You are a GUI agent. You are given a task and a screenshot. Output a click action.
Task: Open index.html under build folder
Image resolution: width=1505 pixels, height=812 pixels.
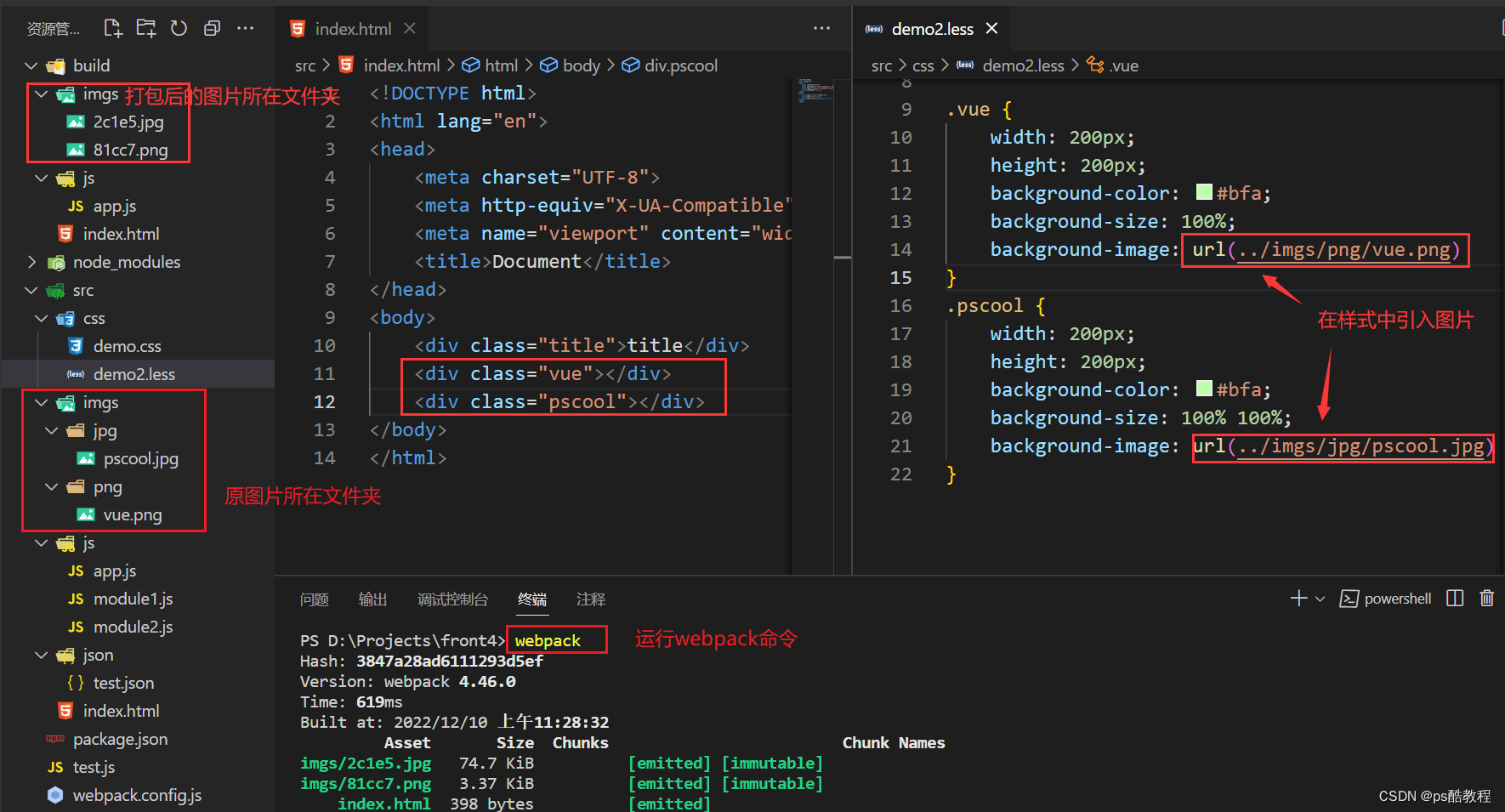pyautogui.click(x=121, y=234)
